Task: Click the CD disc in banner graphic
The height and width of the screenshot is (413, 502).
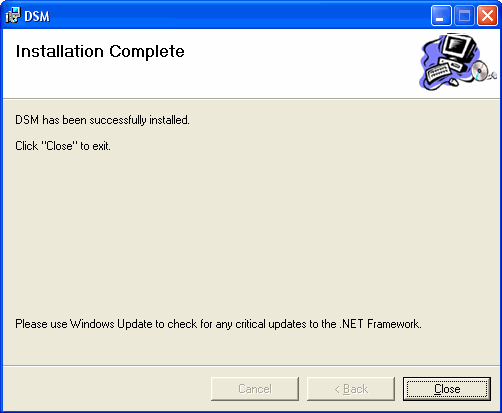Action: 480,71
